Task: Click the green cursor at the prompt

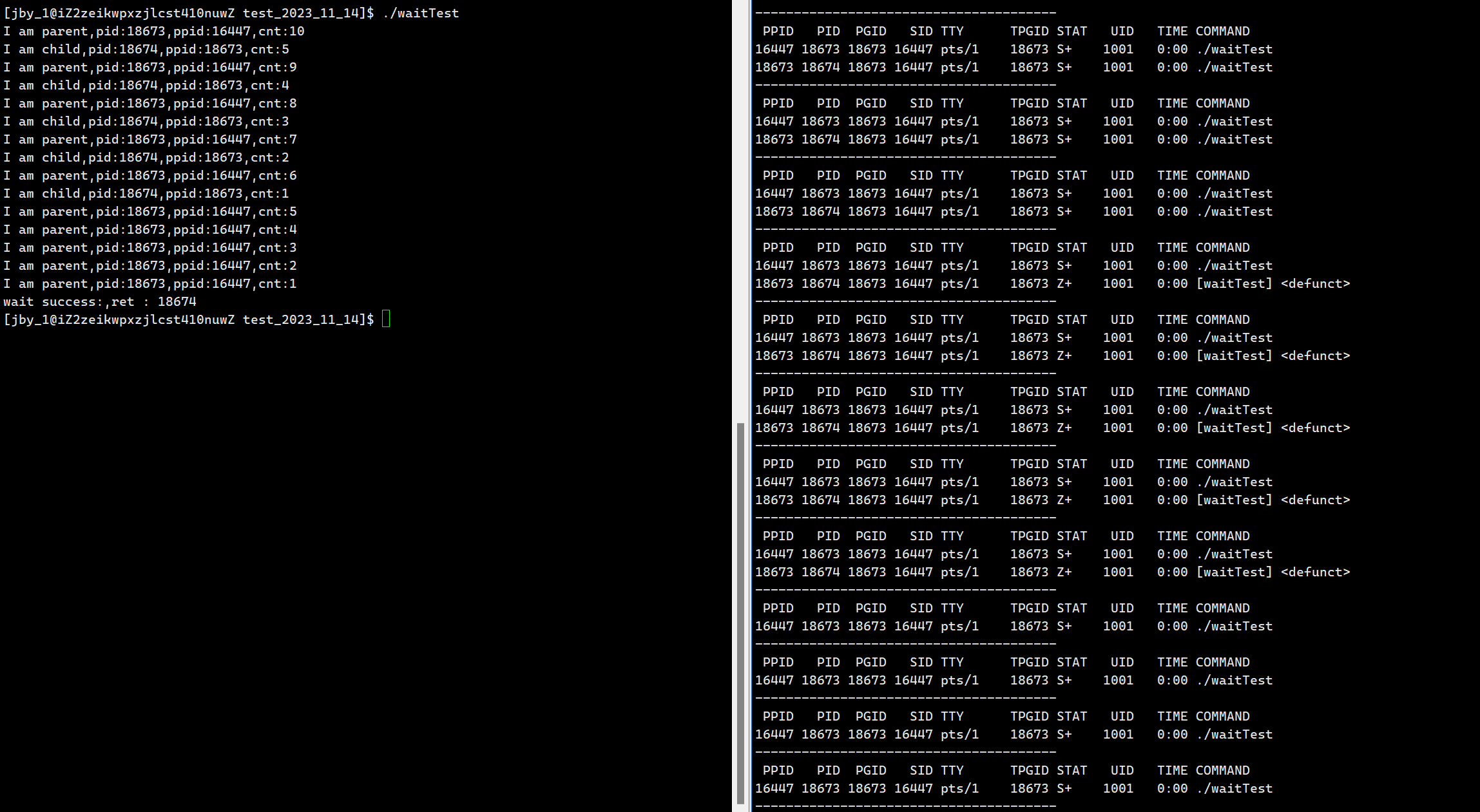Action: (386, 319)
